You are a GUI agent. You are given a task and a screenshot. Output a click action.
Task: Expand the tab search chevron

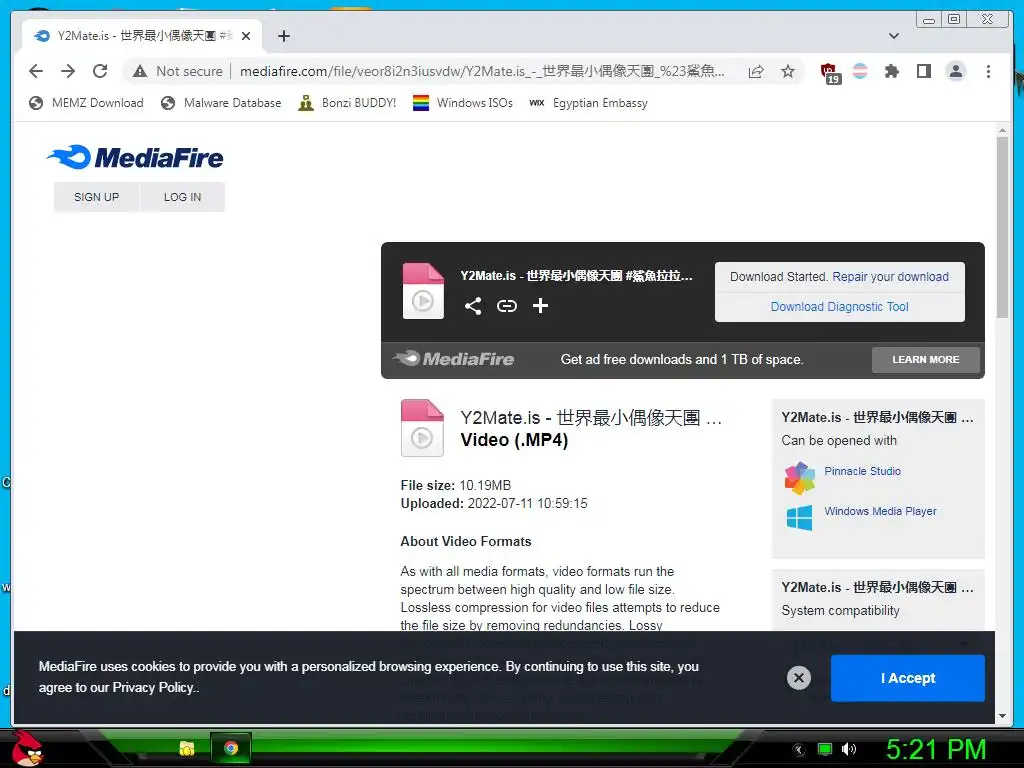point(894,36)
